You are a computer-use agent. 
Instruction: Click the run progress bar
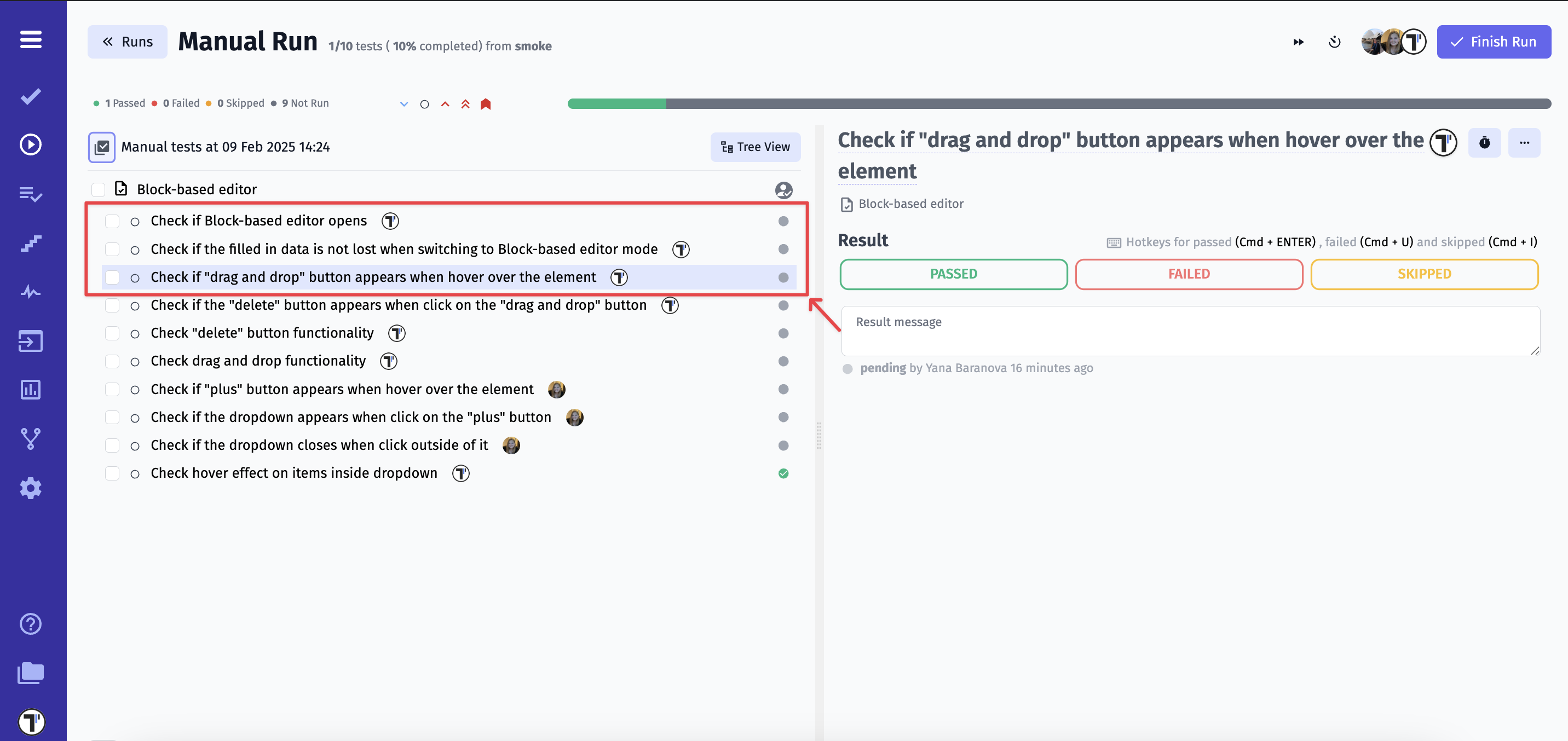tap(1058, 104)
